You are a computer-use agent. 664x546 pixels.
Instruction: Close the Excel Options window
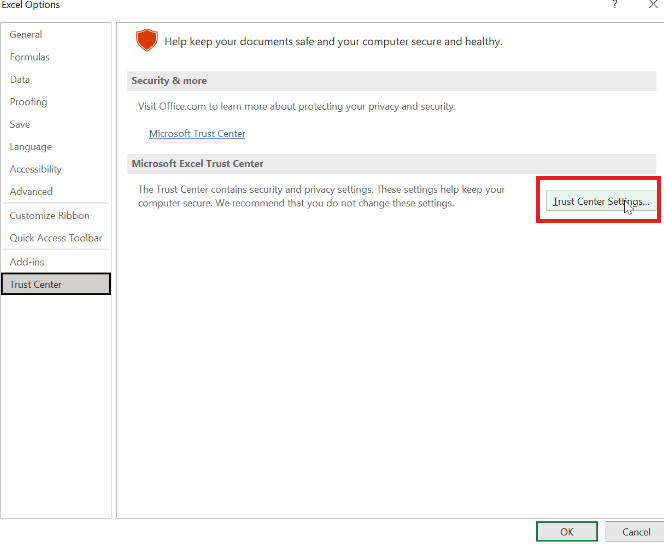(x=653, y=5)
